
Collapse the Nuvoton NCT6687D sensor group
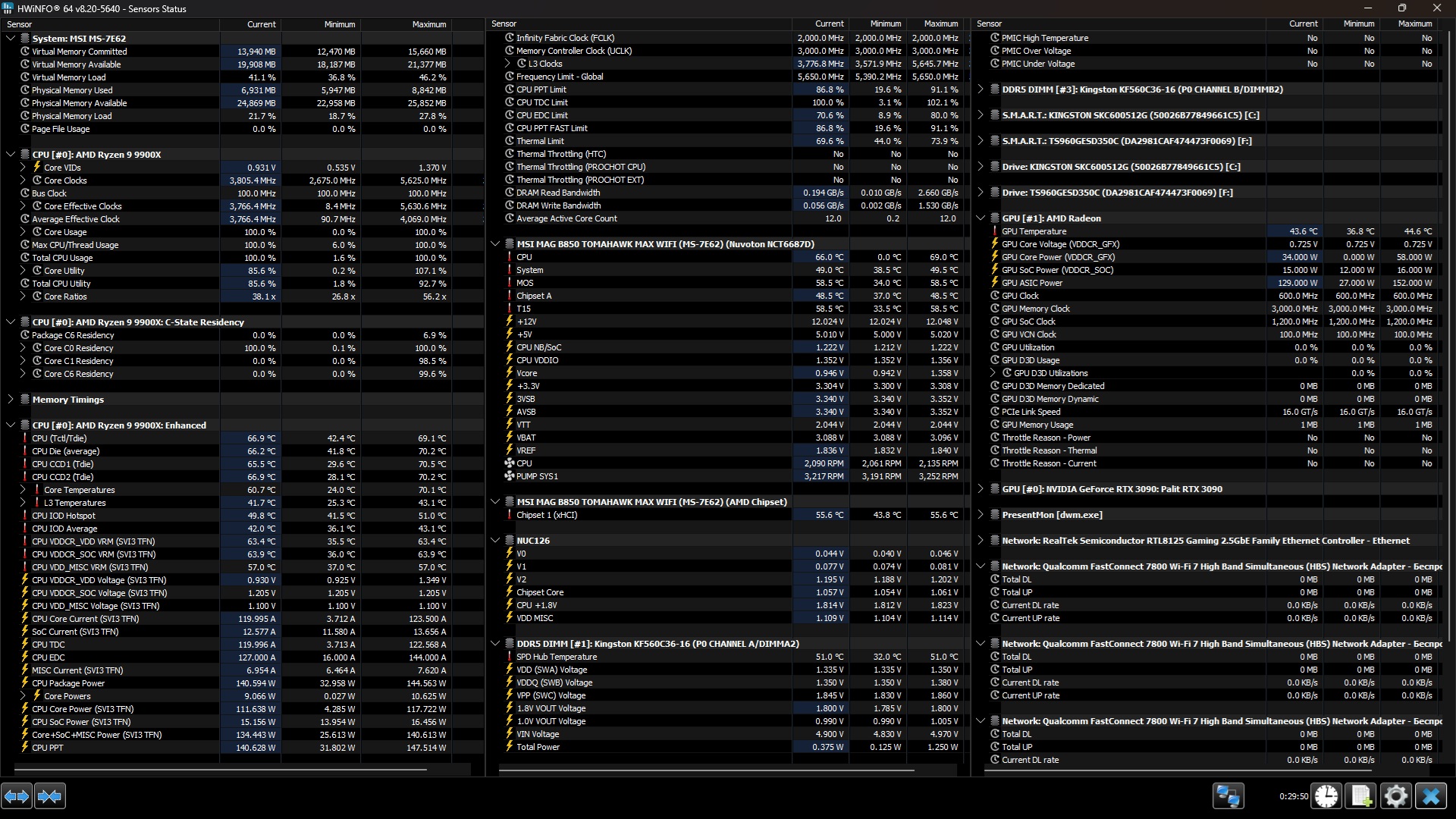click(x=495, y=244)
